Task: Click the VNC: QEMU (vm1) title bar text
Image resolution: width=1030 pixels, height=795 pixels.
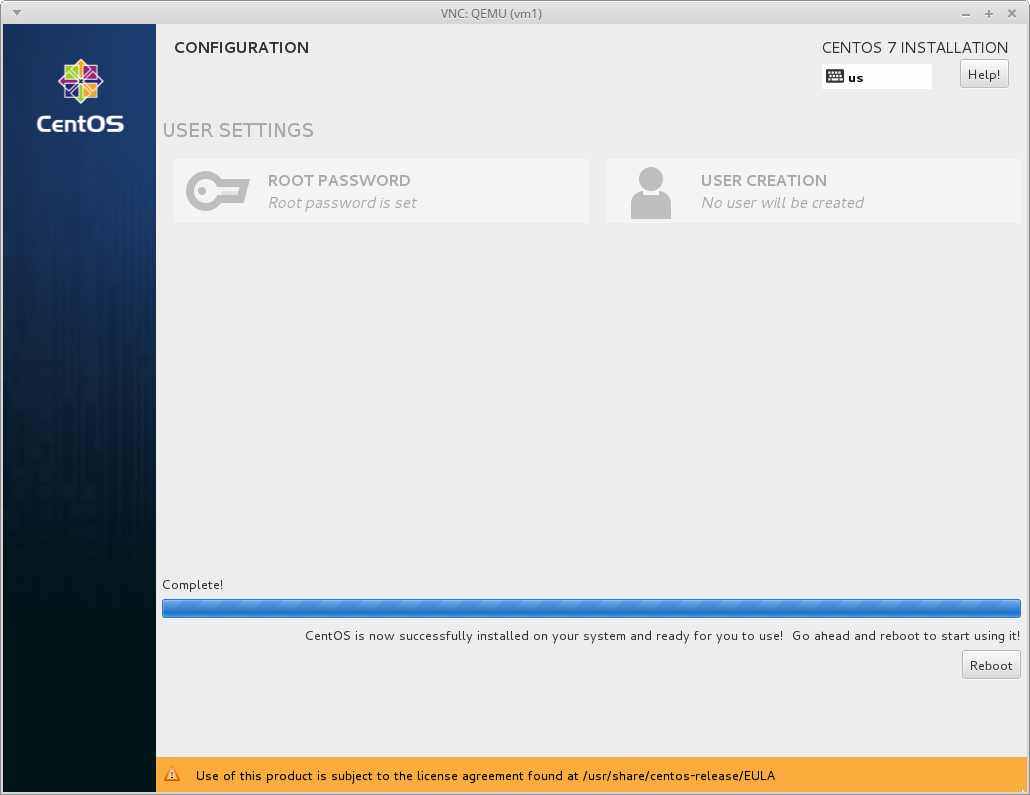Action: pyautogui.click(x=491, y=14)
